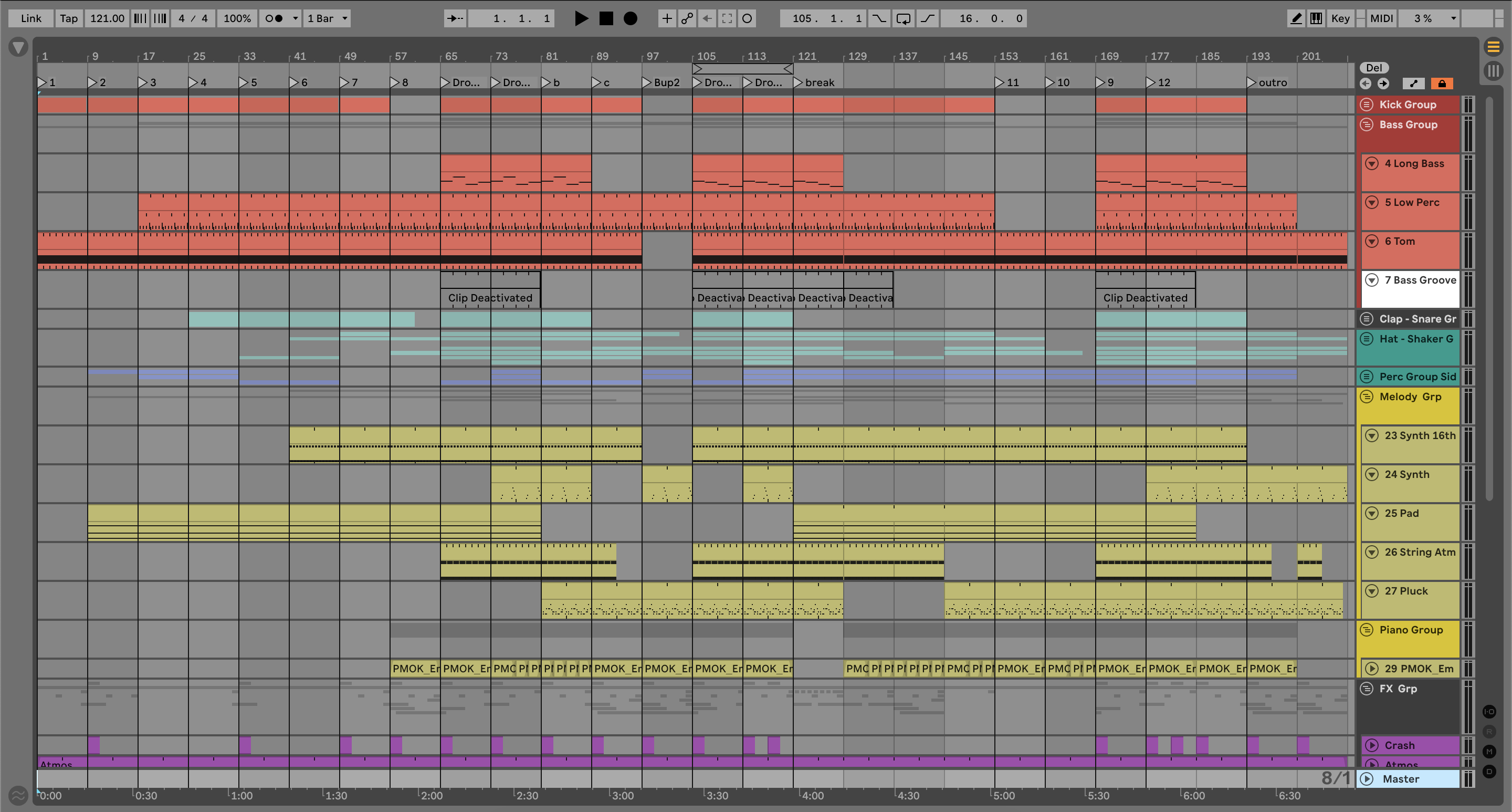
Task: Click Next Locator arrow button
Action: point(1383,84)
